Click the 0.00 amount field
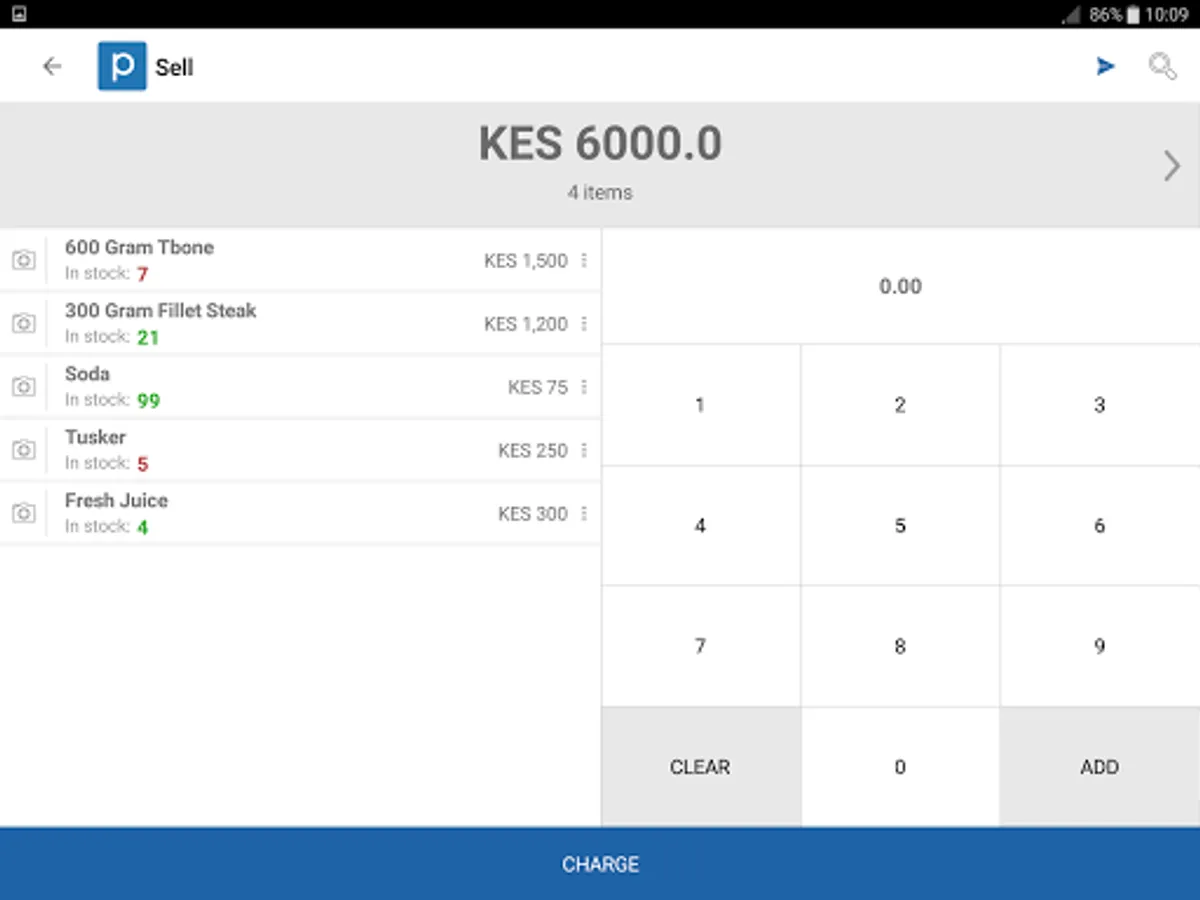Screen dimensions: 1200x900 pos(900,287)
